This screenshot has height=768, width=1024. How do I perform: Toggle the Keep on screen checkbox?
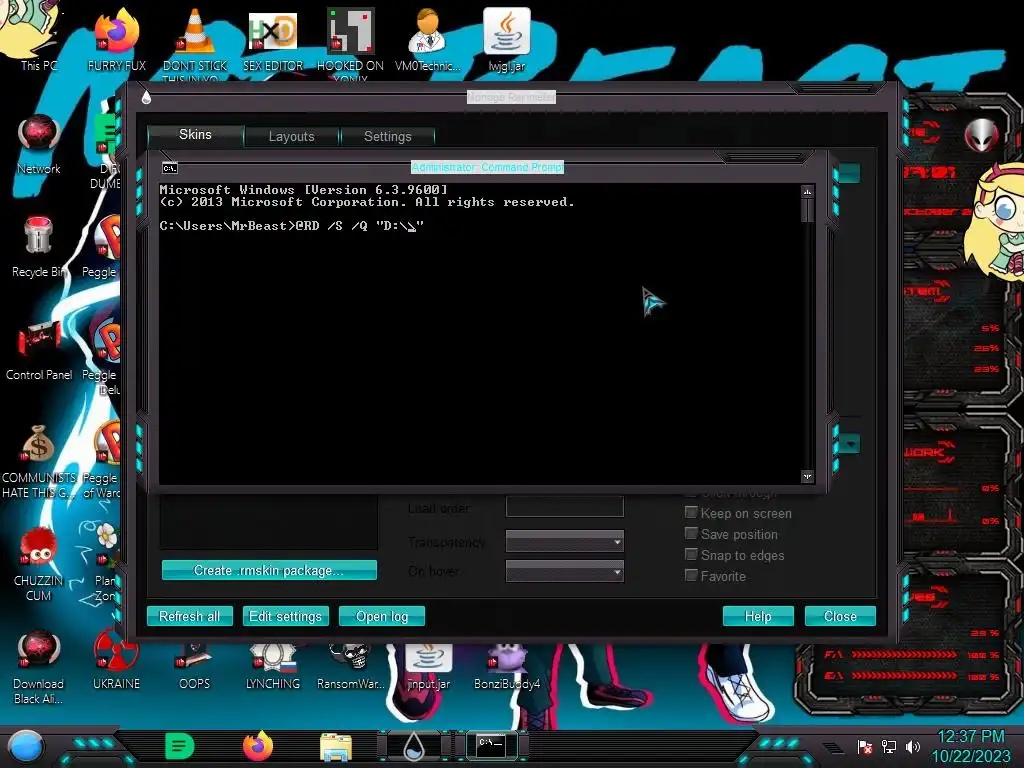[x=691, y=513]
